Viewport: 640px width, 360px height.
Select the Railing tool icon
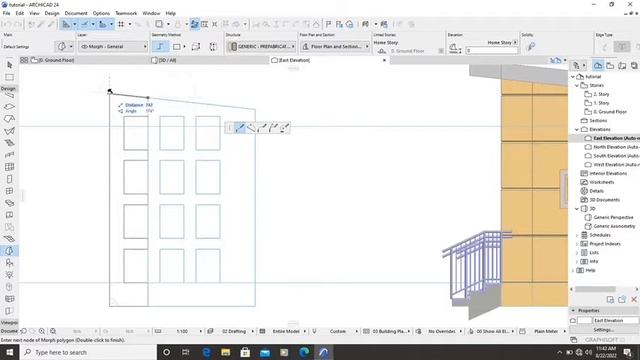(x=9, y=155)
